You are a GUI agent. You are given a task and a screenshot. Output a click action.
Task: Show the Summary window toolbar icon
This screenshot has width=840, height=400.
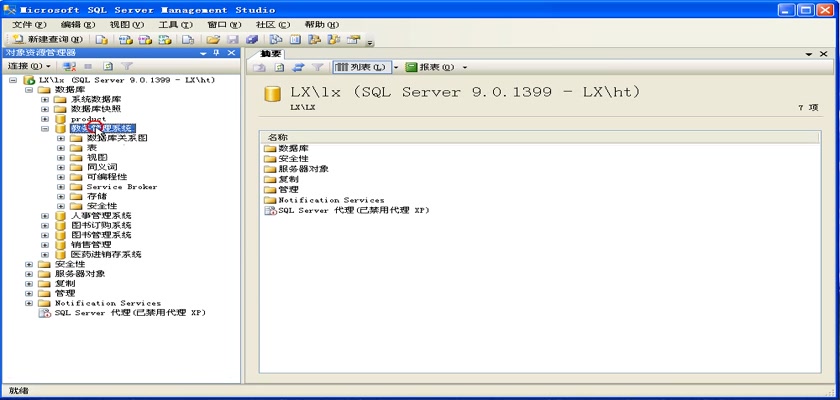click(295, 40)
